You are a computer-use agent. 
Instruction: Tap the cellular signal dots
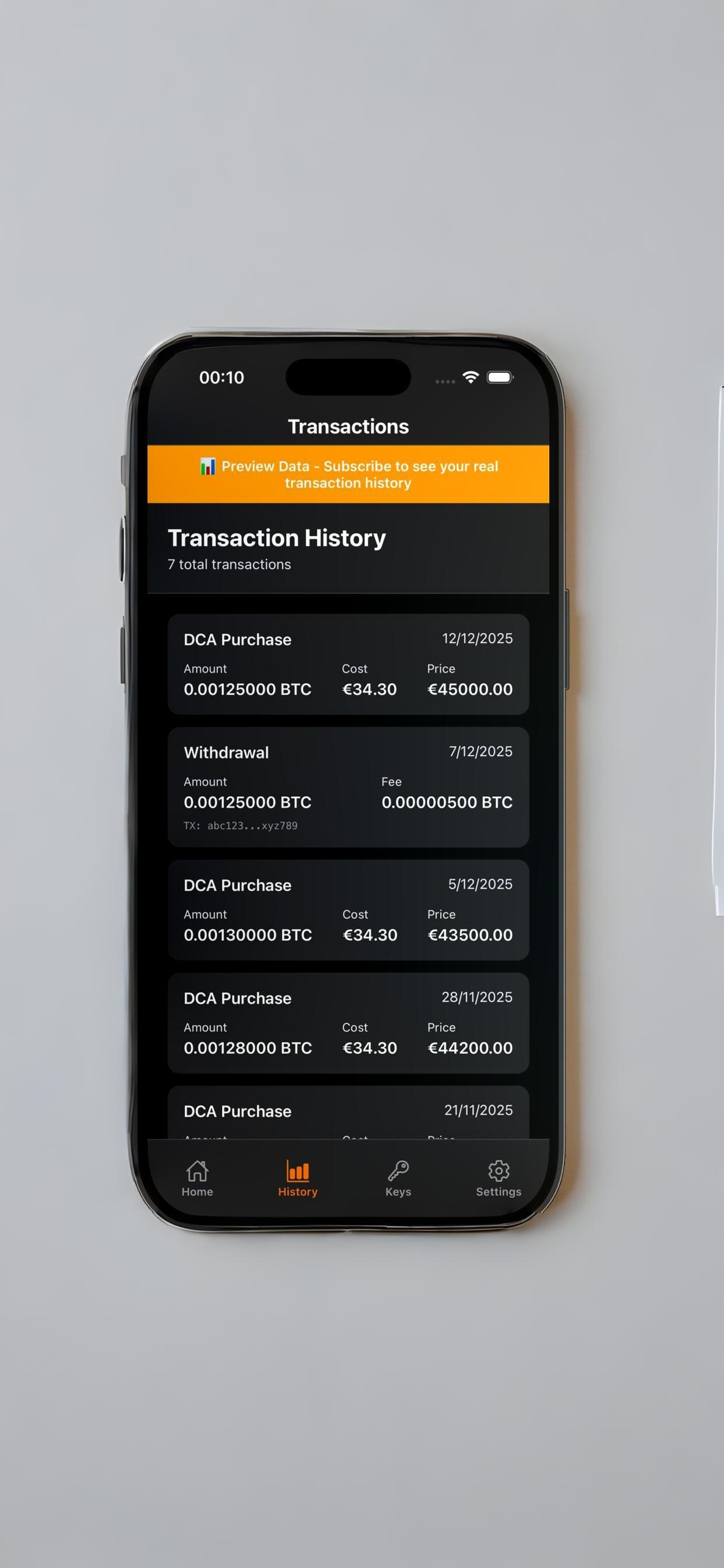click(x=445, y=381)
